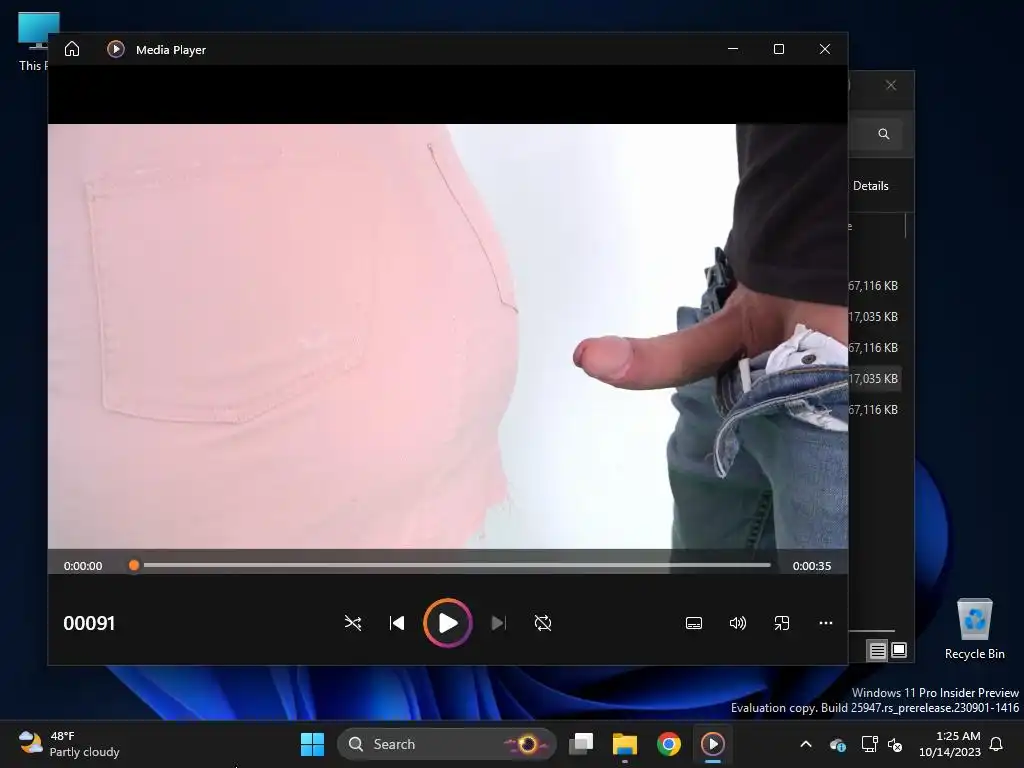Open the clock showing 1:25 AM
The width and height of the screenshot is (1024, 768).
click(950, 744)
